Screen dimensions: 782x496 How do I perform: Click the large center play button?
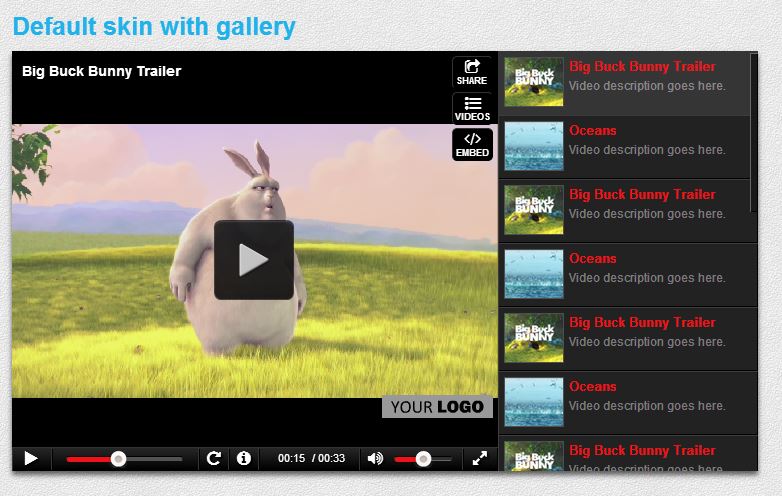(253, 260)
